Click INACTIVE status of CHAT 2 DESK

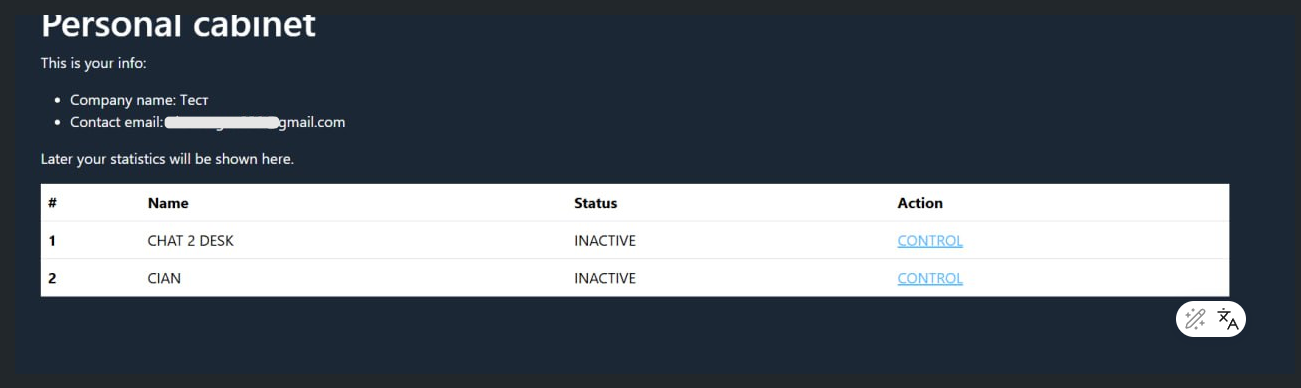coord(605,241)
